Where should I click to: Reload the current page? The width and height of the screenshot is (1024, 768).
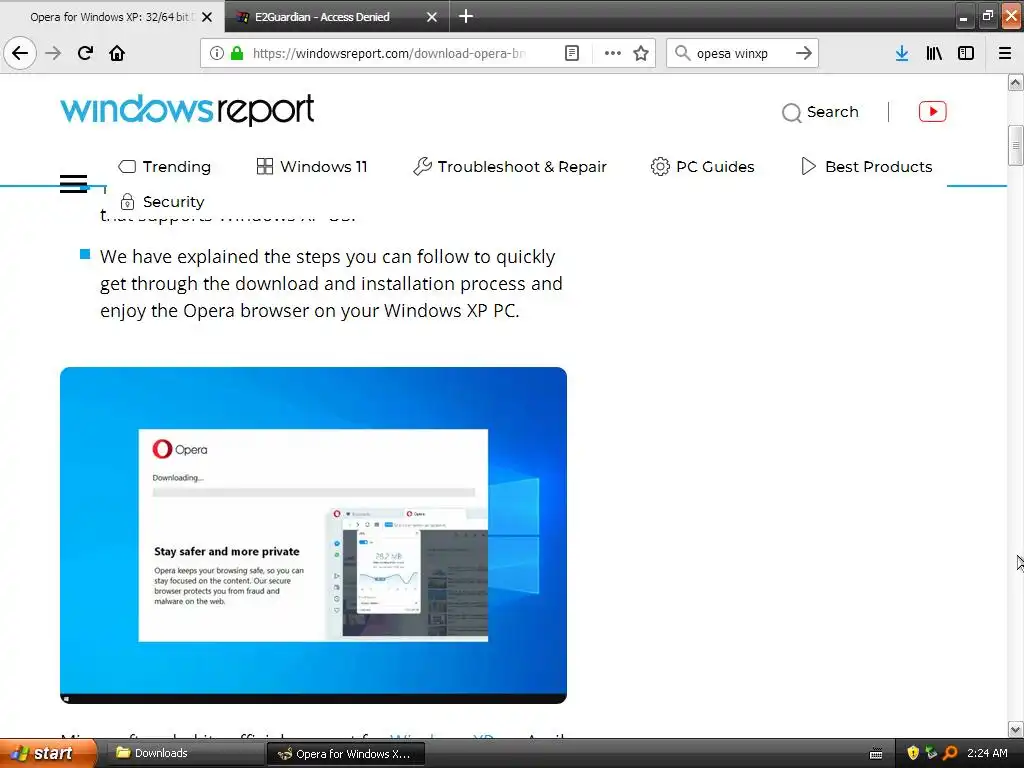85,53
